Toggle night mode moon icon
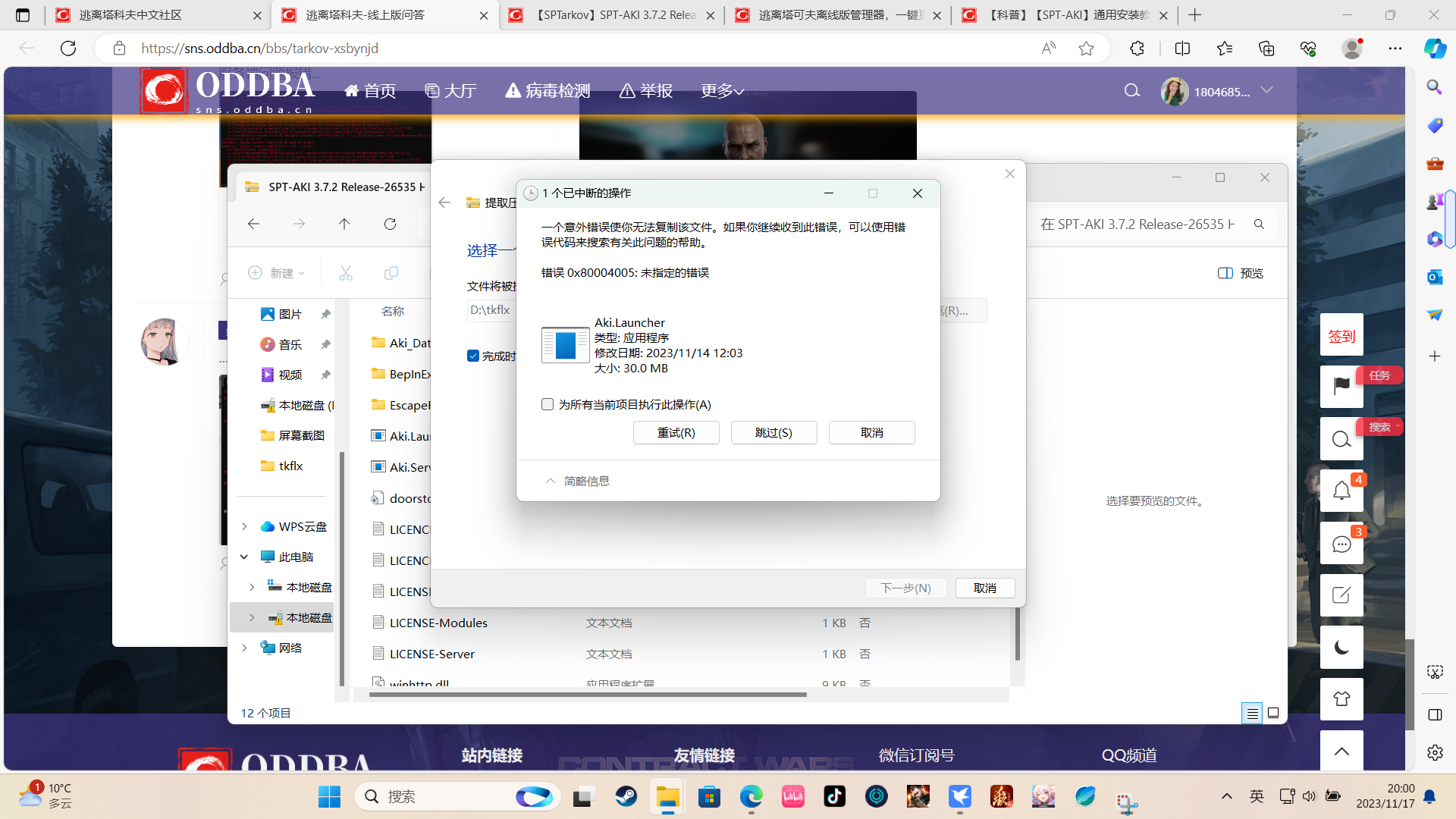Viewport: 1456px width, 819px height. [x=1341, y=647]
